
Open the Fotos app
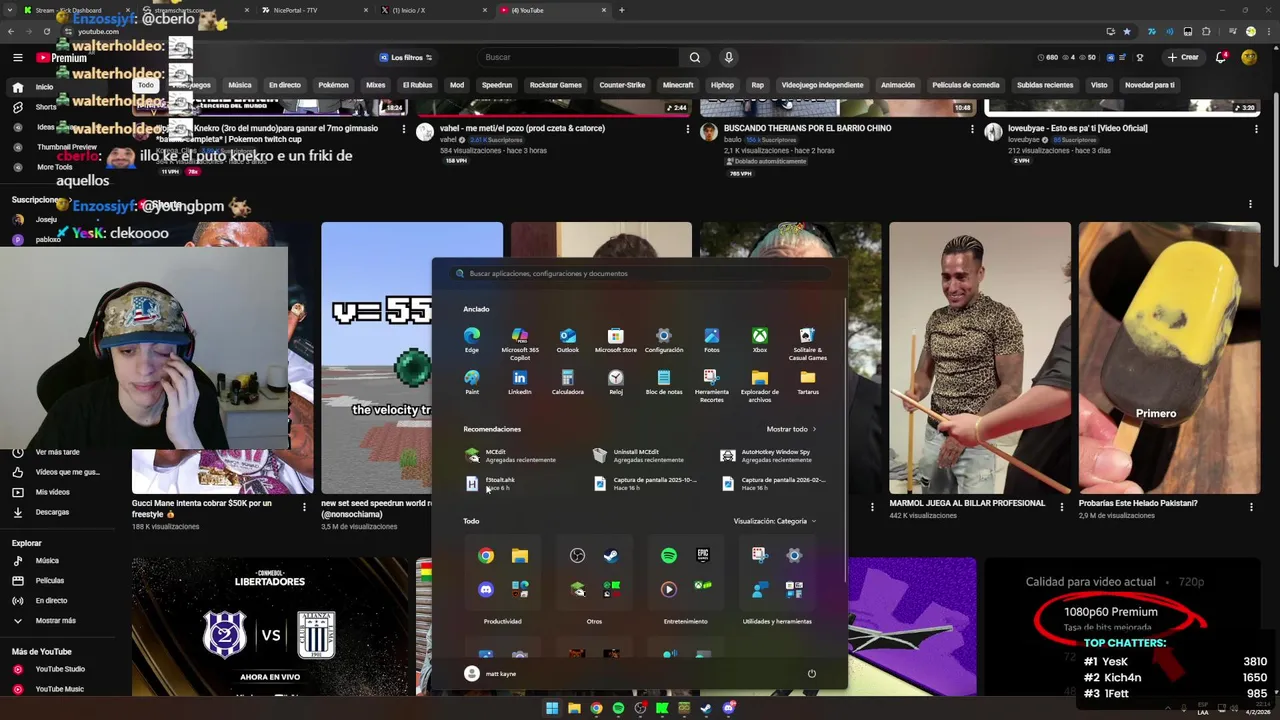[712, 340]
